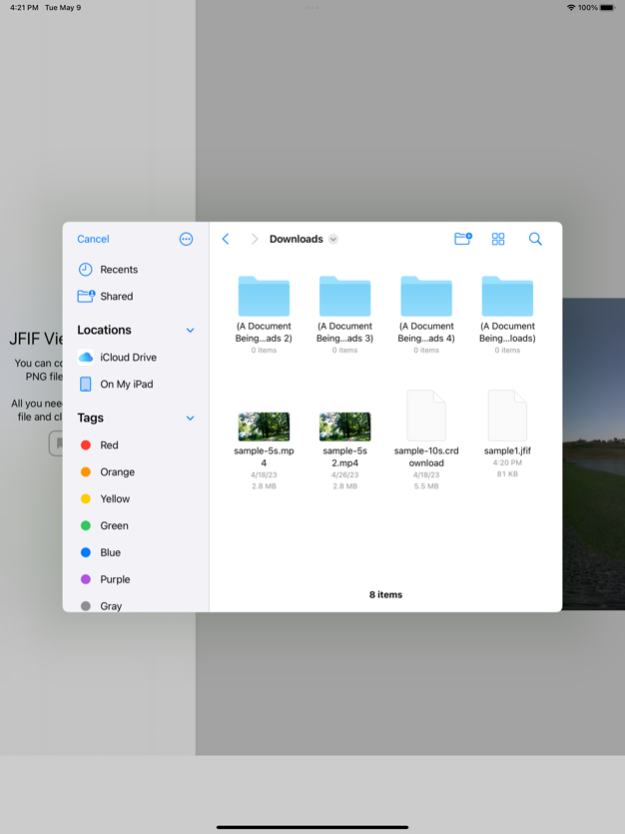Tap the "8 items" footer text
Image resolution: width=625 pixels, height=834 pixels.
click(386, 595)
